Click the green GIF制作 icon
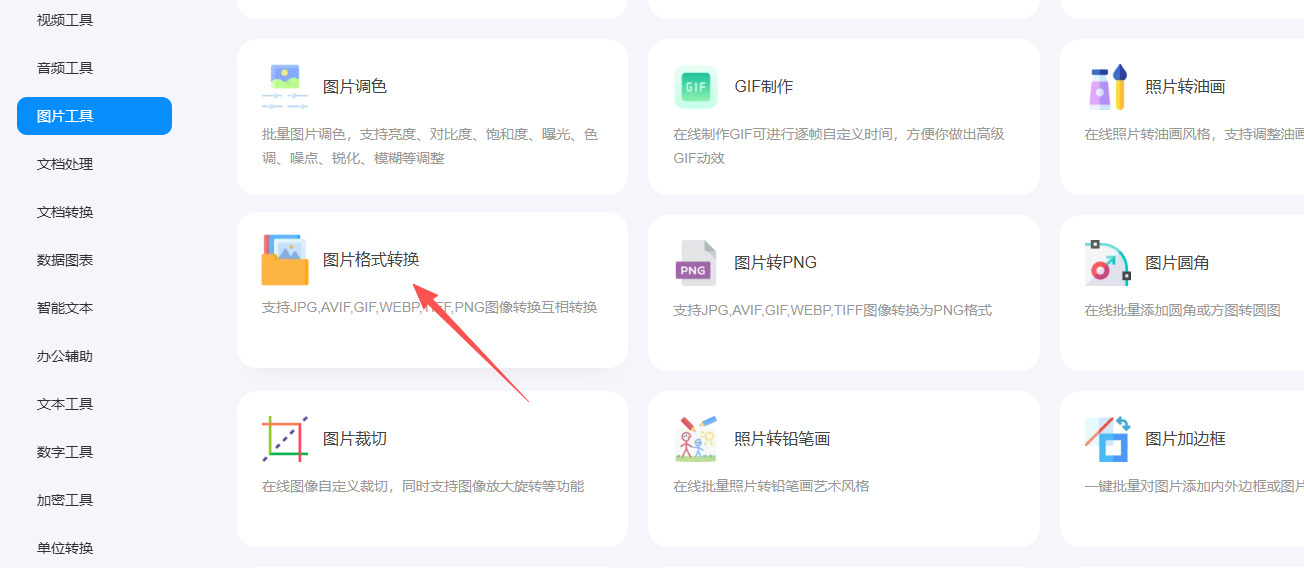1304x568 pixels. click(x=696, y=87)
